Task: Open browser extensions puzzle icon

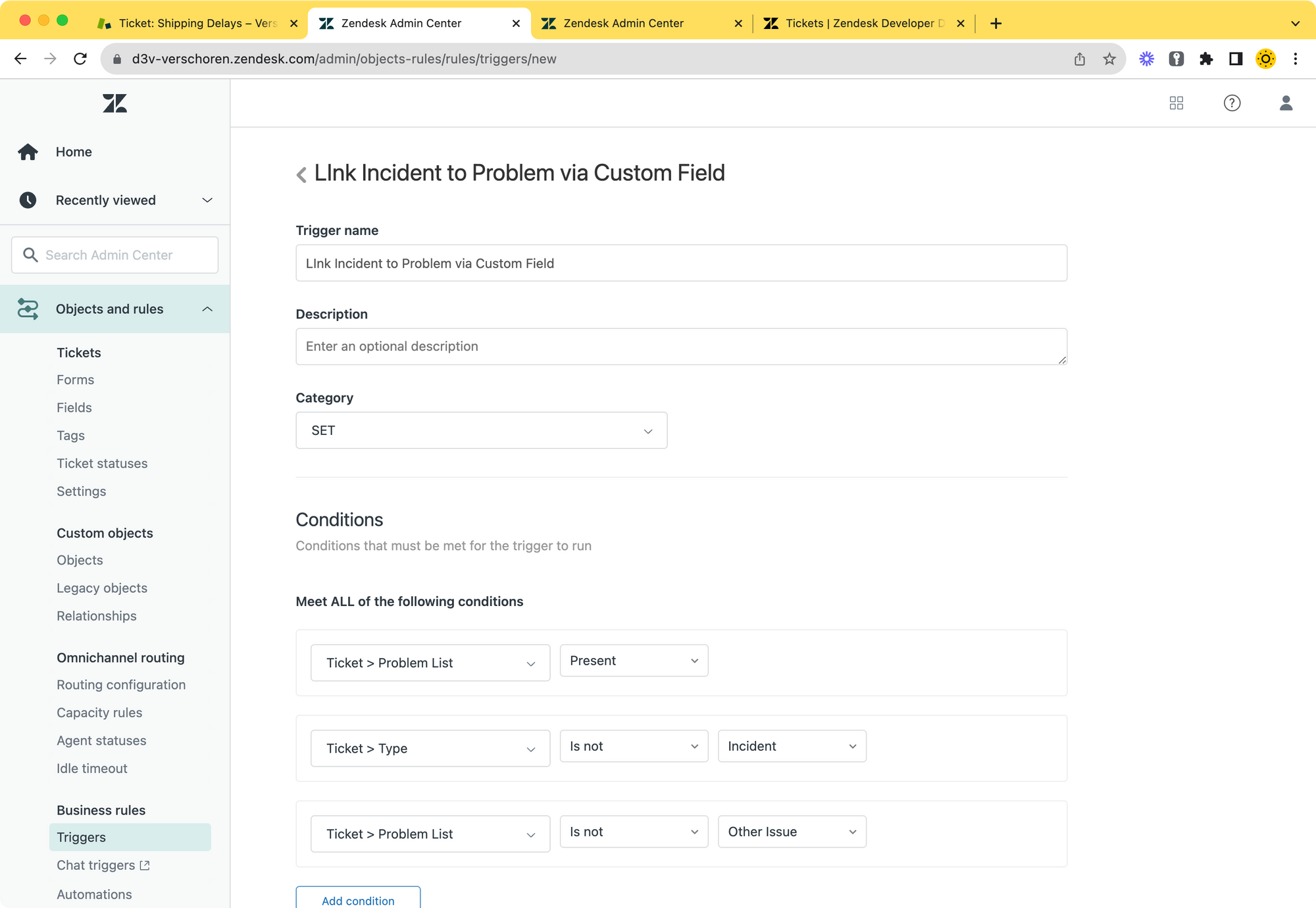Action: [1205, 59]
